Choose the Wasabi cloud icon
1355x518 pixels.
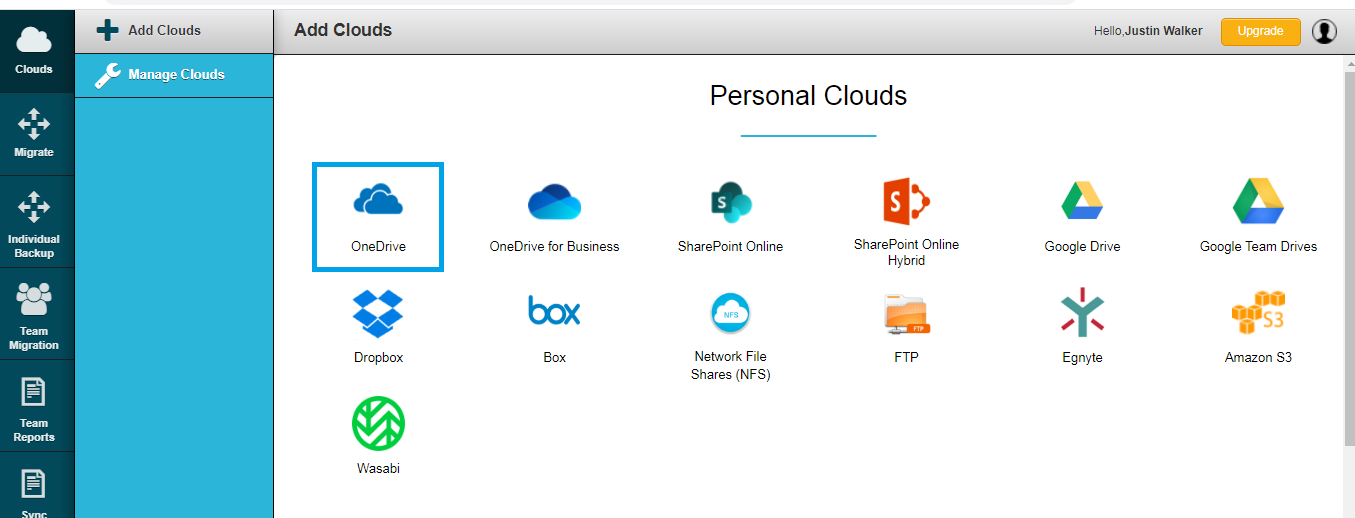point(378,423)
